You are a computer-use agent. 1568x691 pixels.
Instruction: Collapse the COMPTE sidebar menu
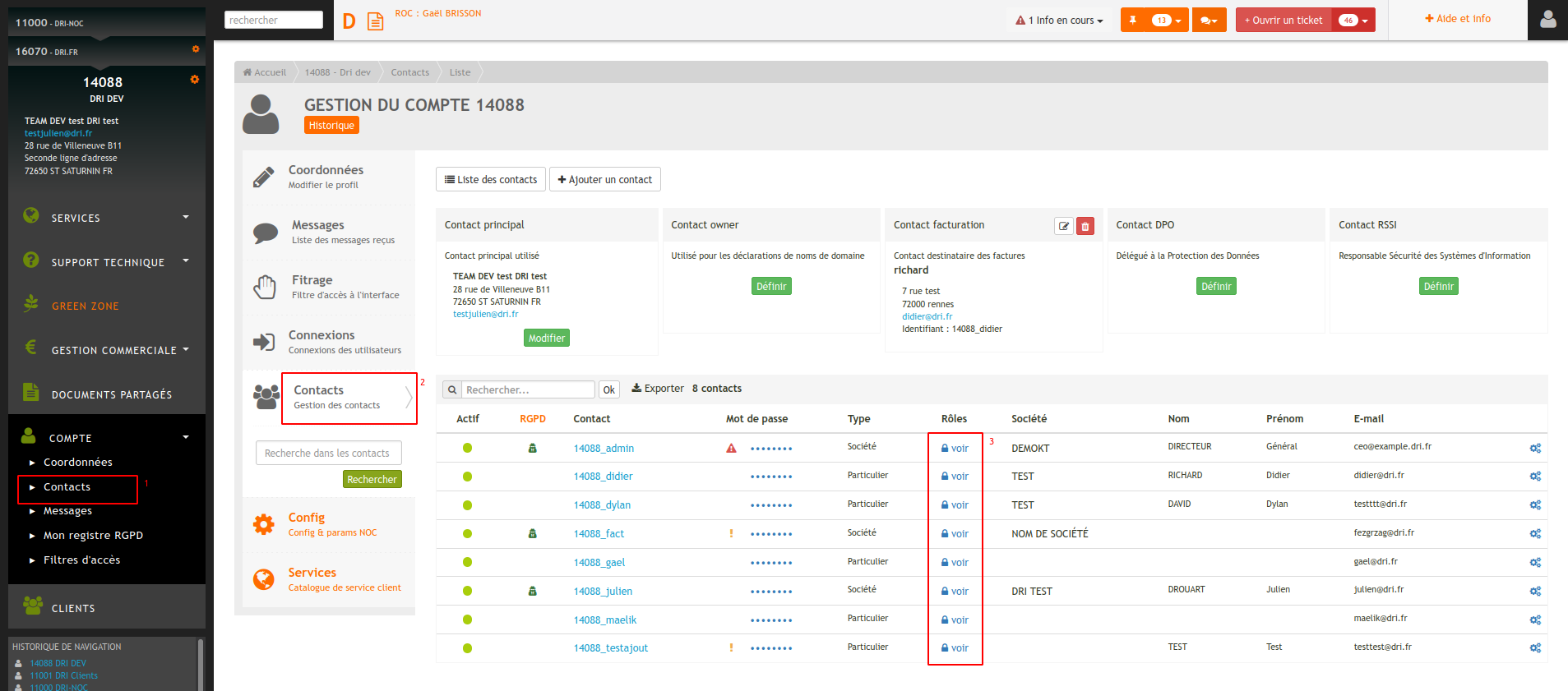107,438
